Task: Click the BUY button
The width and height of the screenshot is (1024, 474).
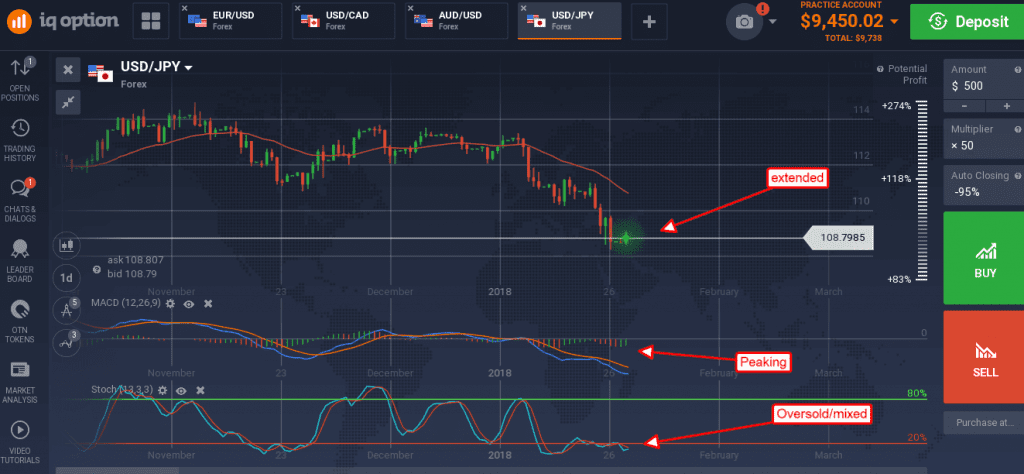Action: (984, 258)
